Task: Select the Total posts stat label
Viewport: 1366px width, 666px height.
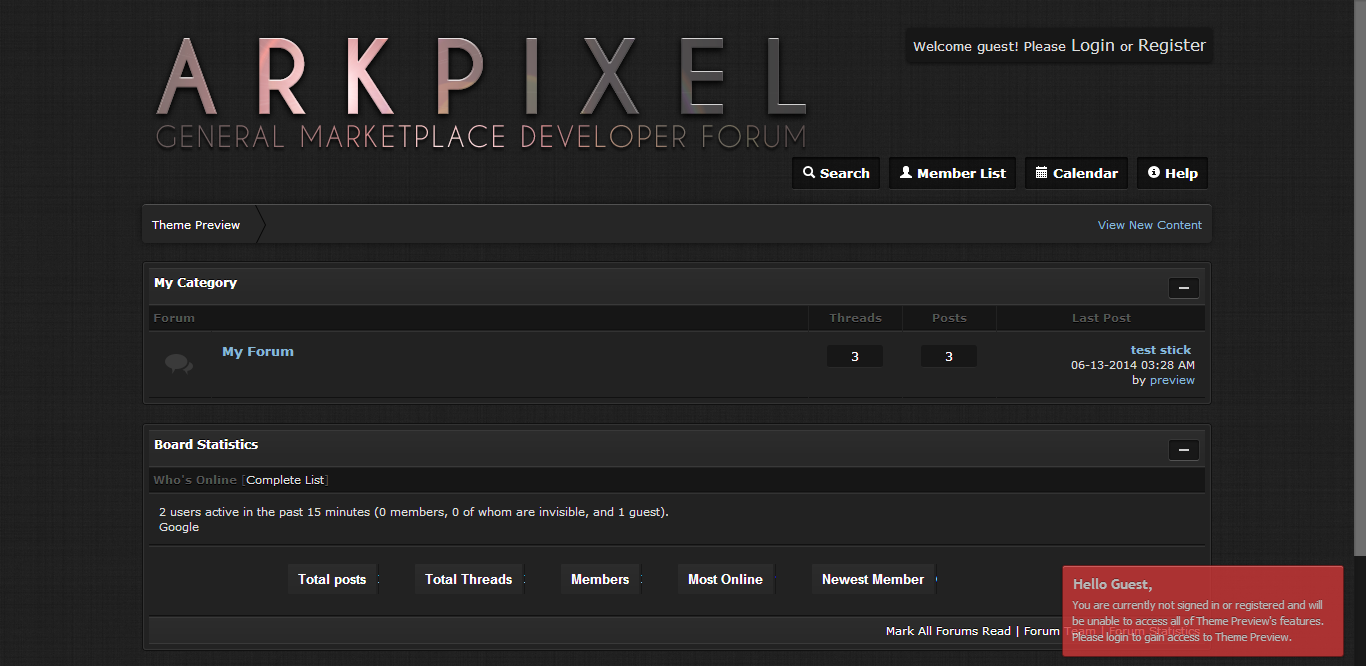Action: click(332, 579)
